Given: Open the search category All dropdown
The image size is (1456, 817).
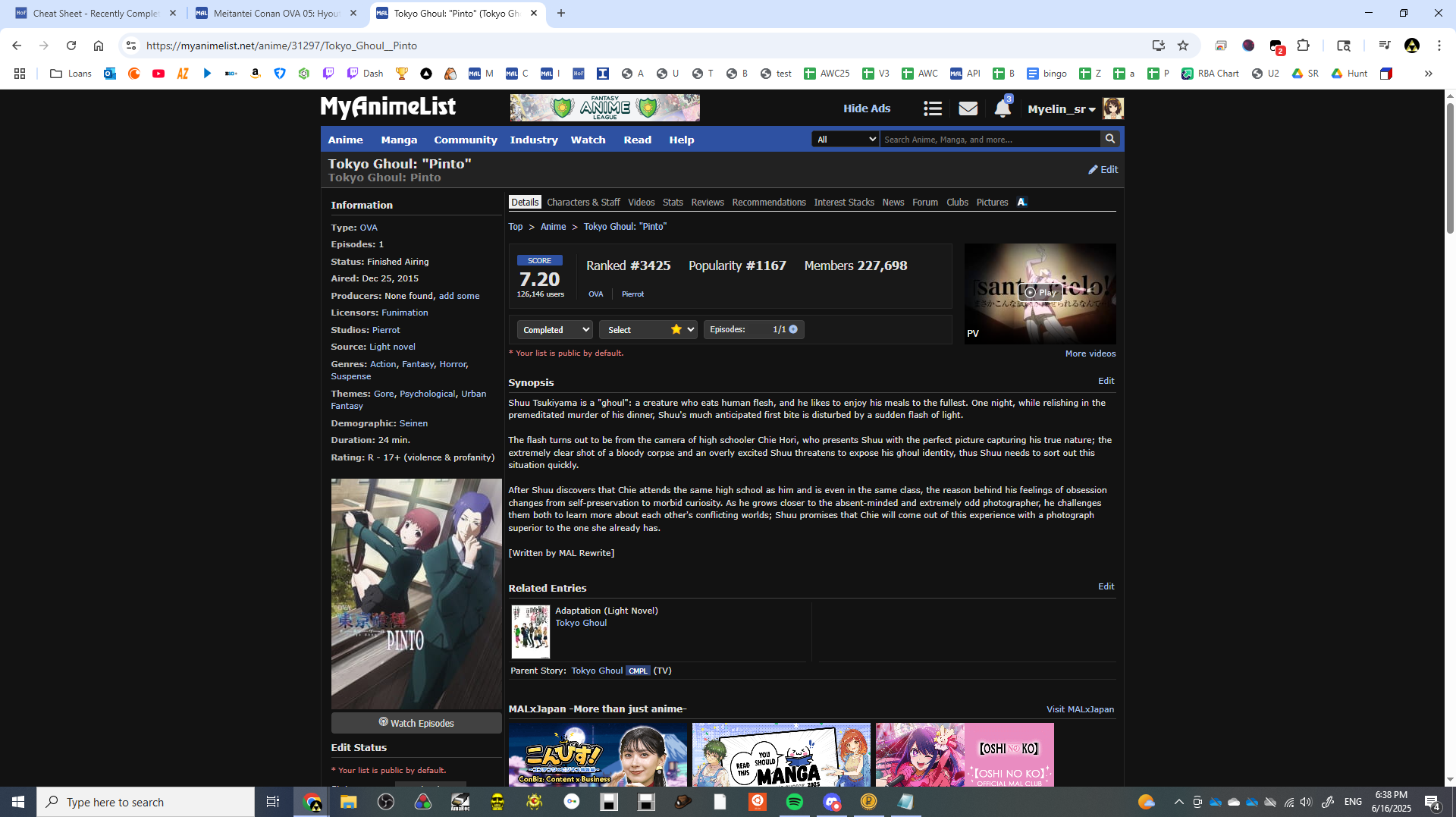Looking at the screenshot, I should [x=846, y=139].
